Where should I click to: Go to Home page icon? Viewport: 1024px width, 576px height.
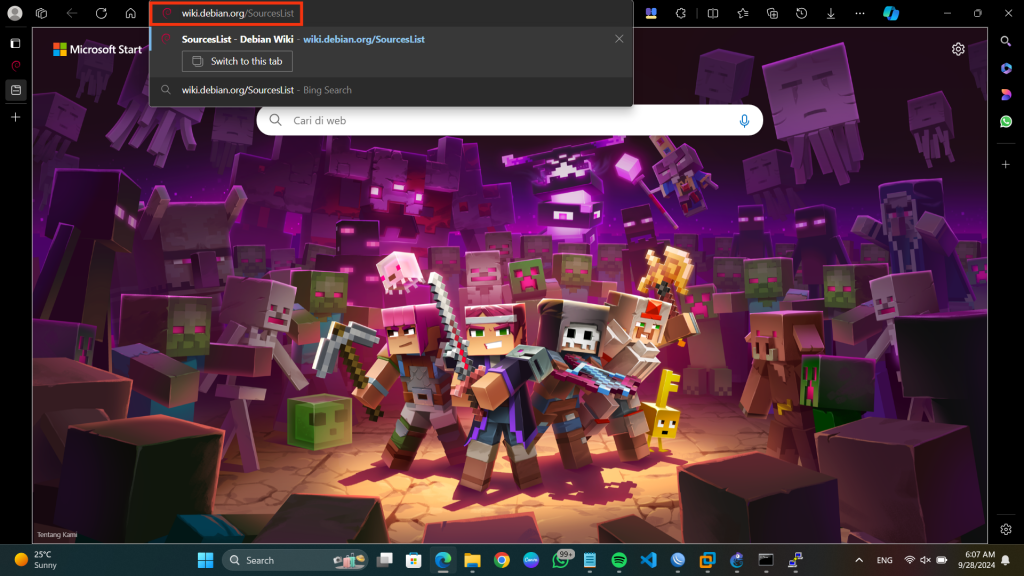(x=131, y=14)
